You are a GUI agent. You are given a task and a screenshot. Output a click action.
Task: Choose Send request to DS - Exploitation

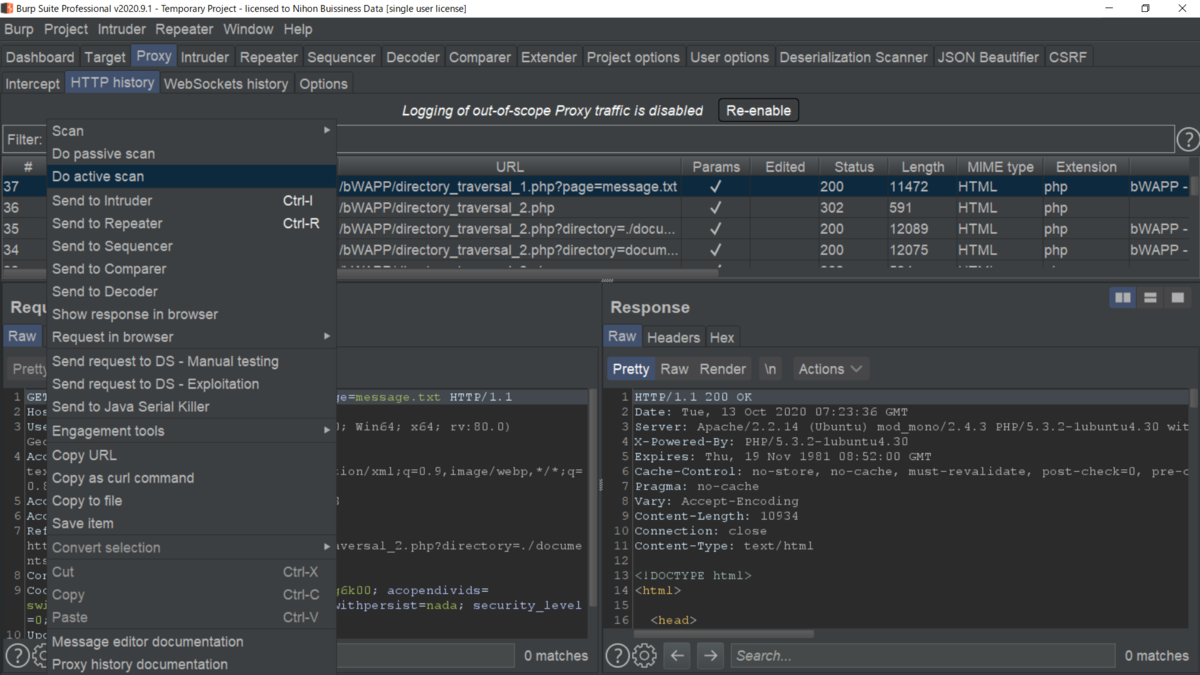[191, 384]
